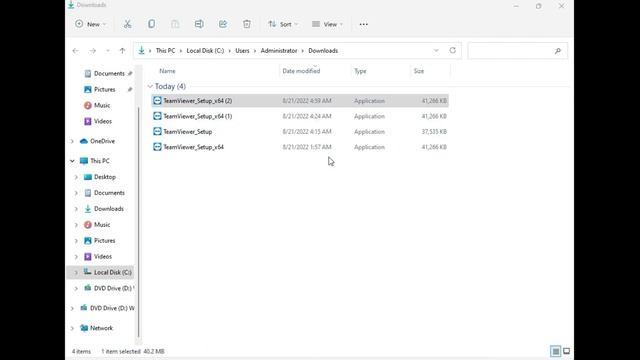640x360 pixels.
Task: Open the New item dropdown
Action: 91,24
